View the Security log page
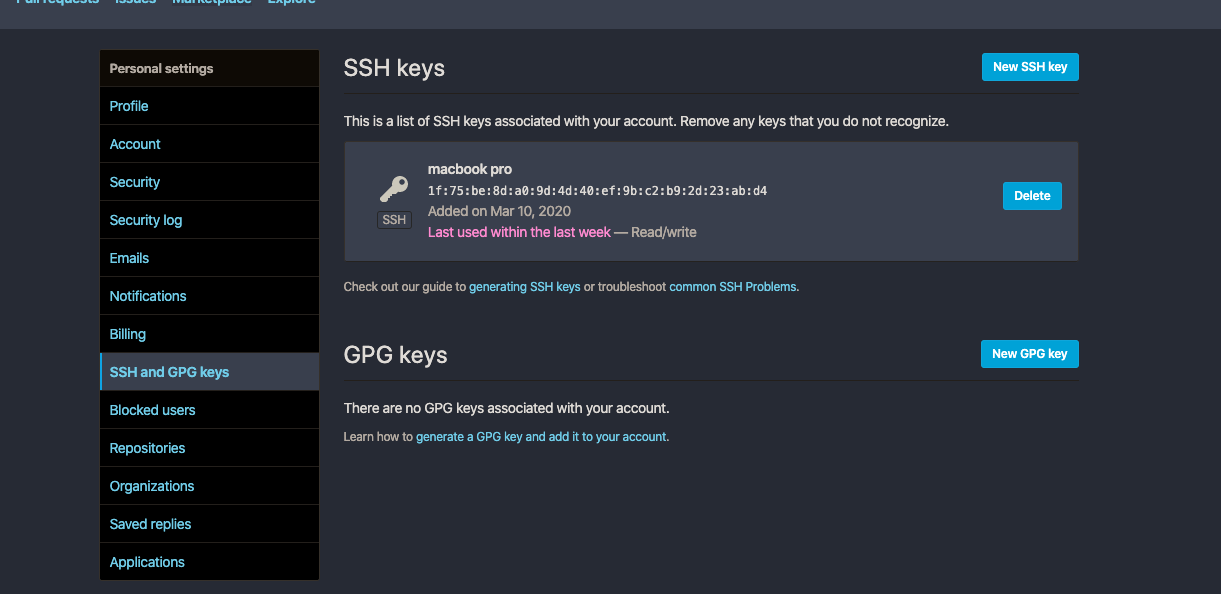1221x594 pixels. coord(146,220)
